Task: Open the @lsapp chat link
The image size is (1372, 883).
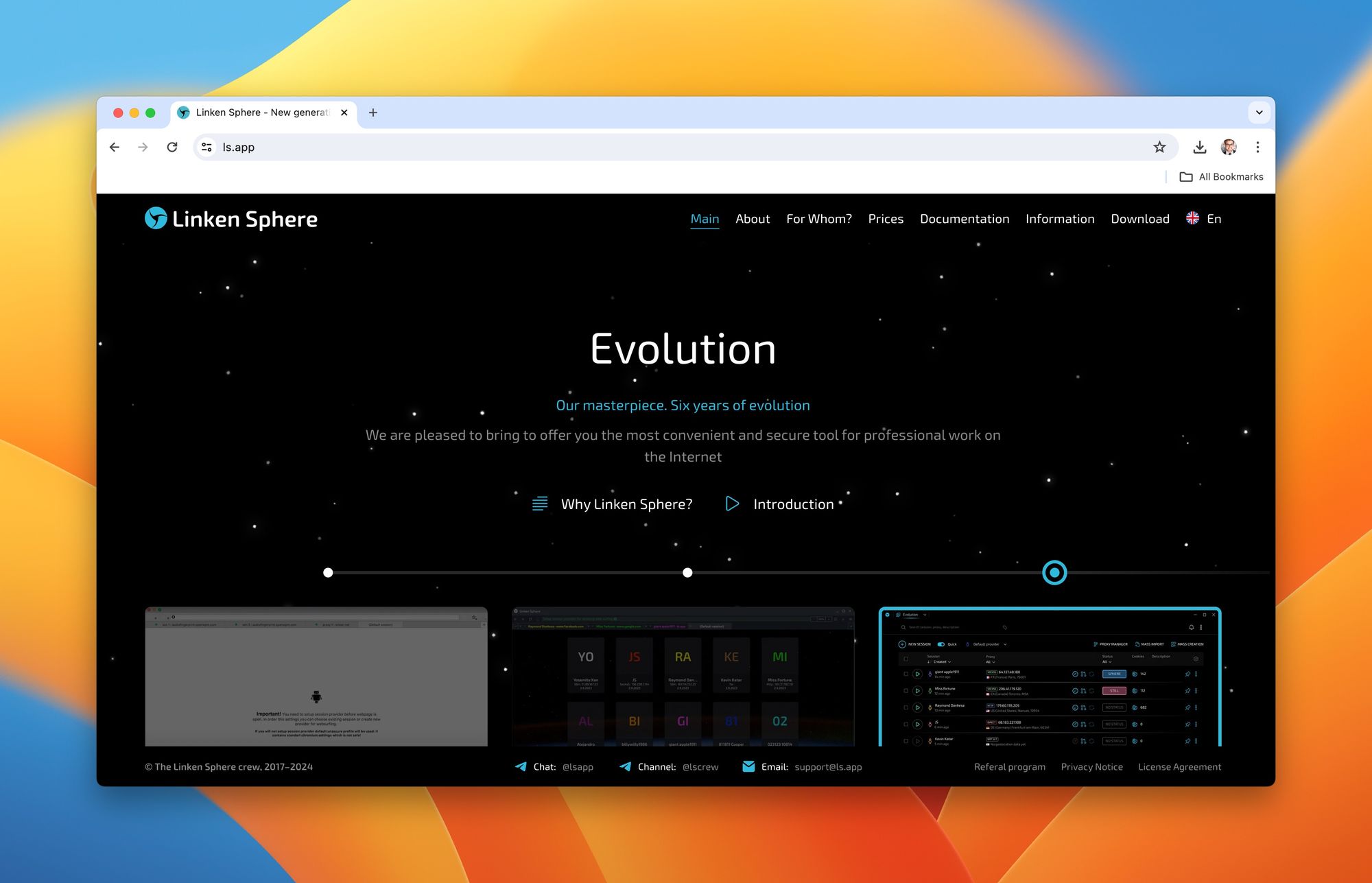Action: point(578,767)
